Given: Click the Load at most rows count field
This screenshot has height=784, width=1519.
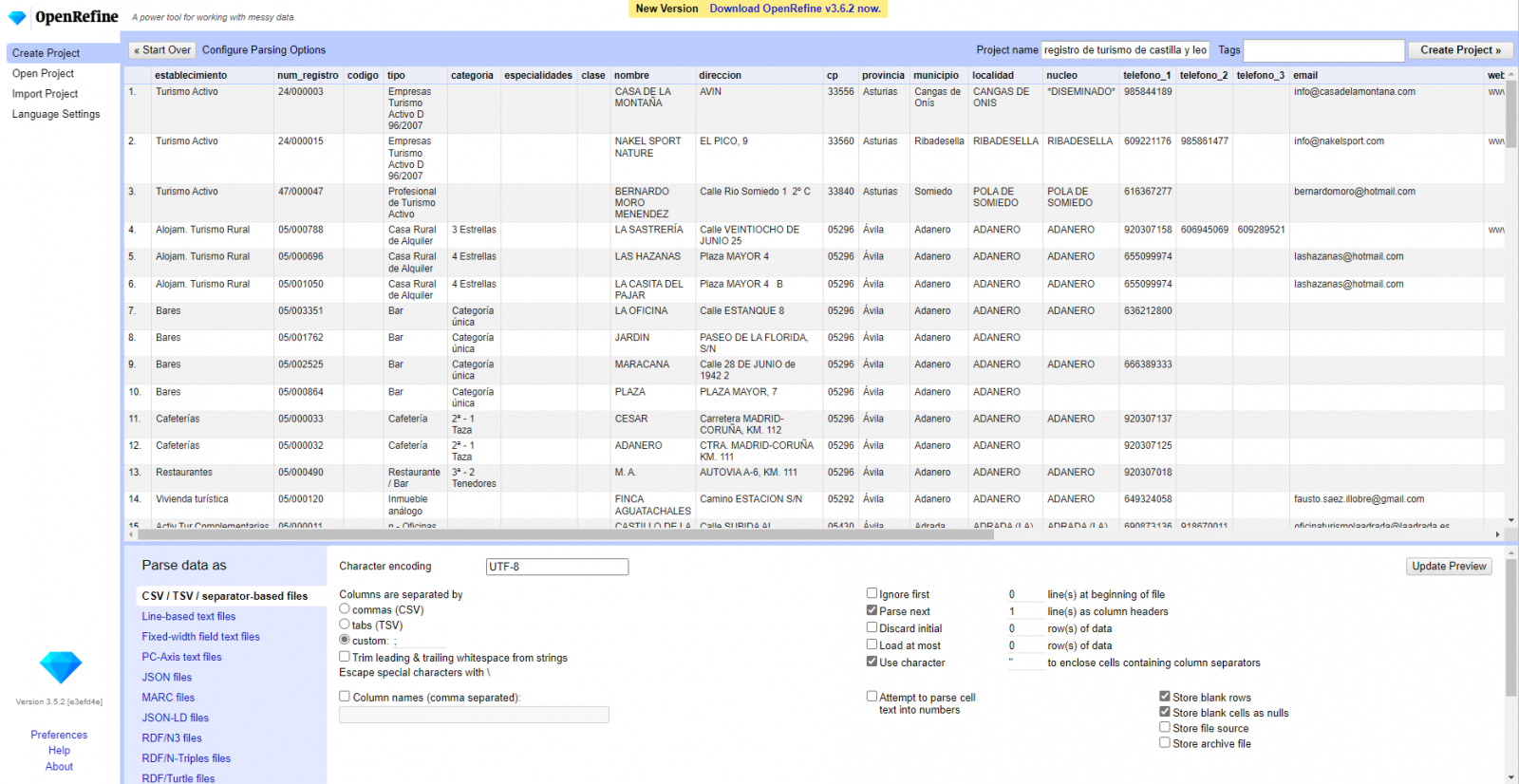Looking at the screenshot, I should 1024,645.
